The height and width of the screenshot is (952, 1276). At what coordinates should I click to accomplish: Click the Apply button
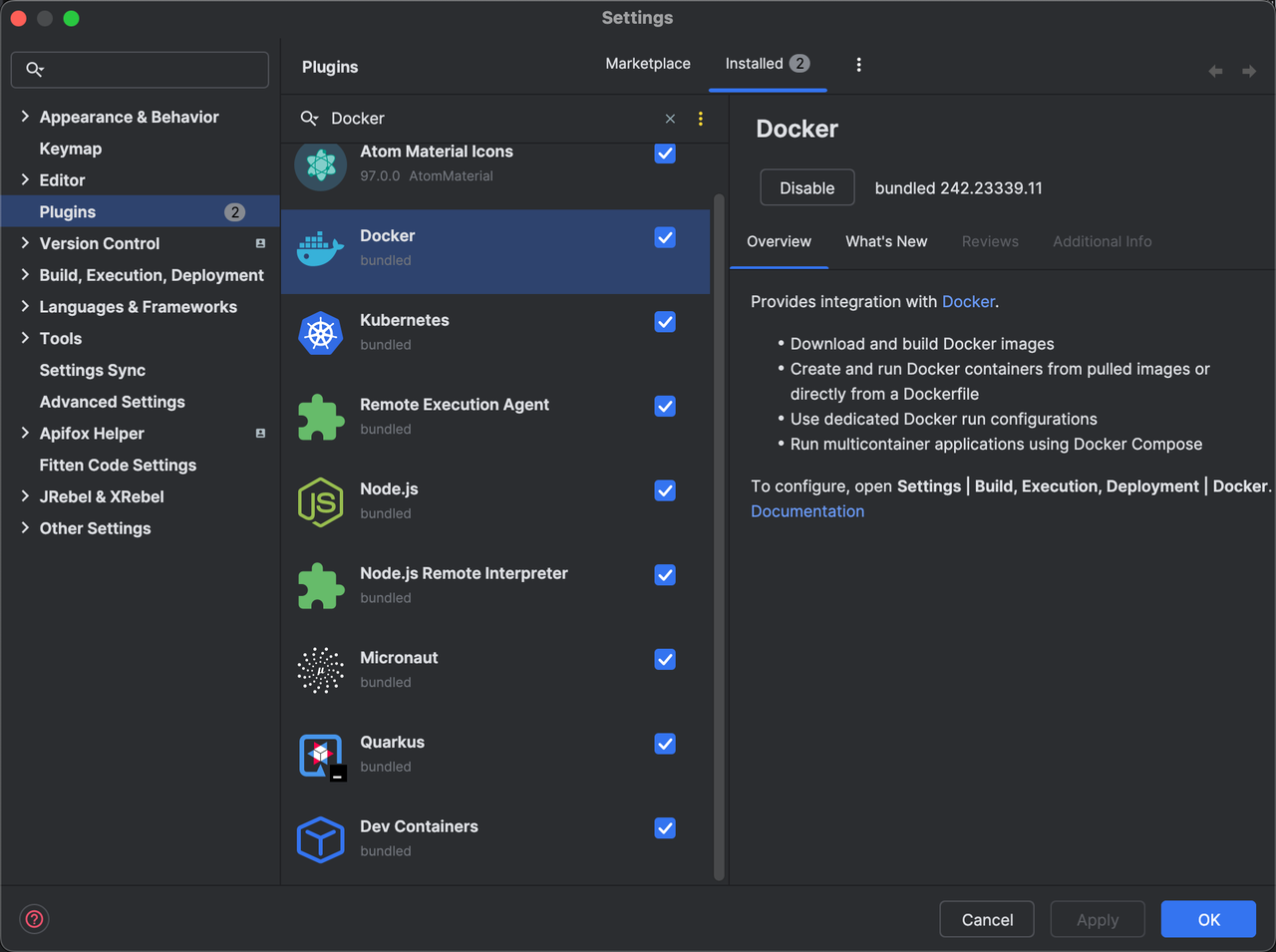1098,919
